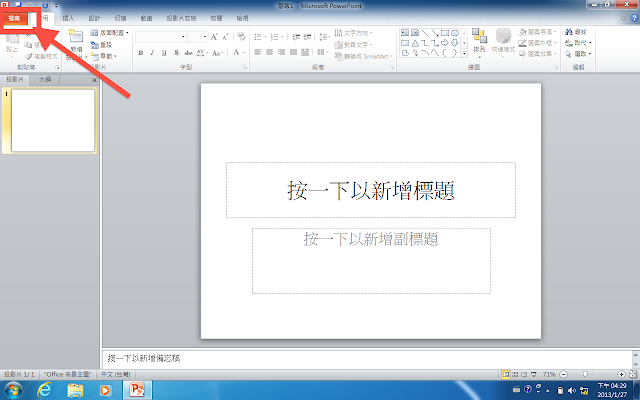Viewport: 640px width, 400px height.
Task: Open 圖案填滿 (Shape Fill) dropdown
Action: [x=537, y=32]
